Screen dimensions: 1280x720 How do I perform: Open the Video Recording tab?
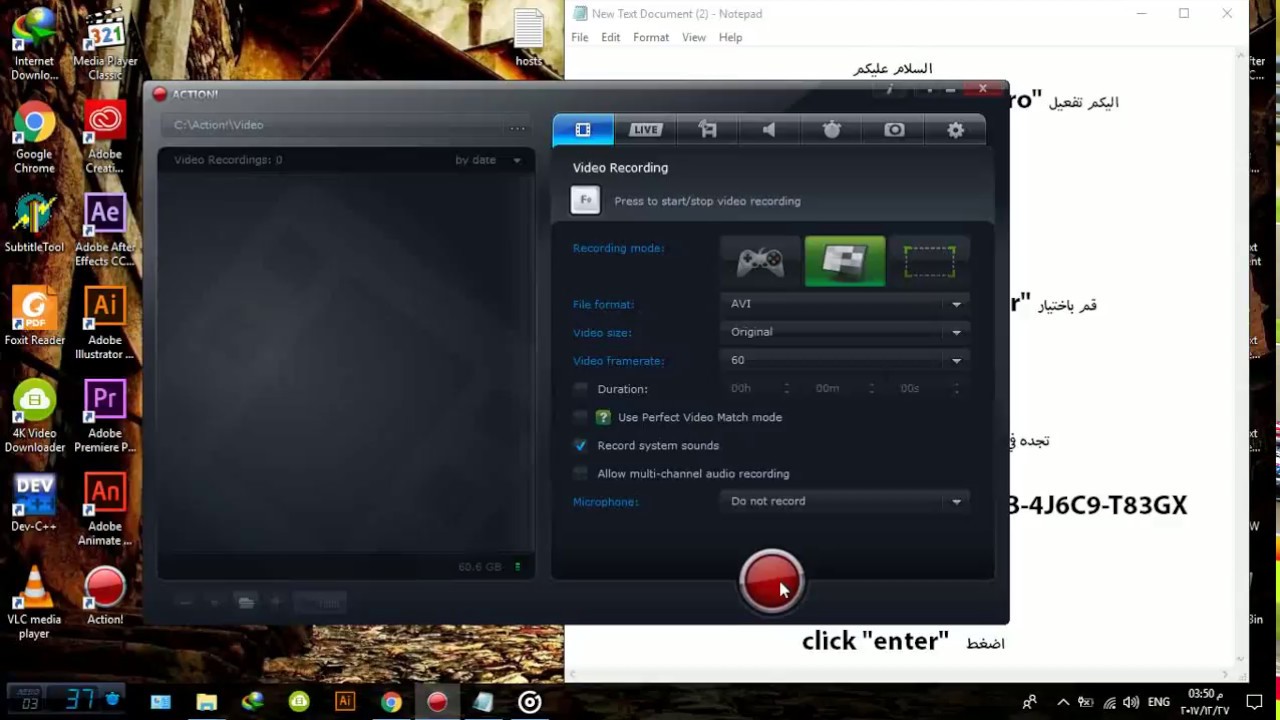point(583,130)
